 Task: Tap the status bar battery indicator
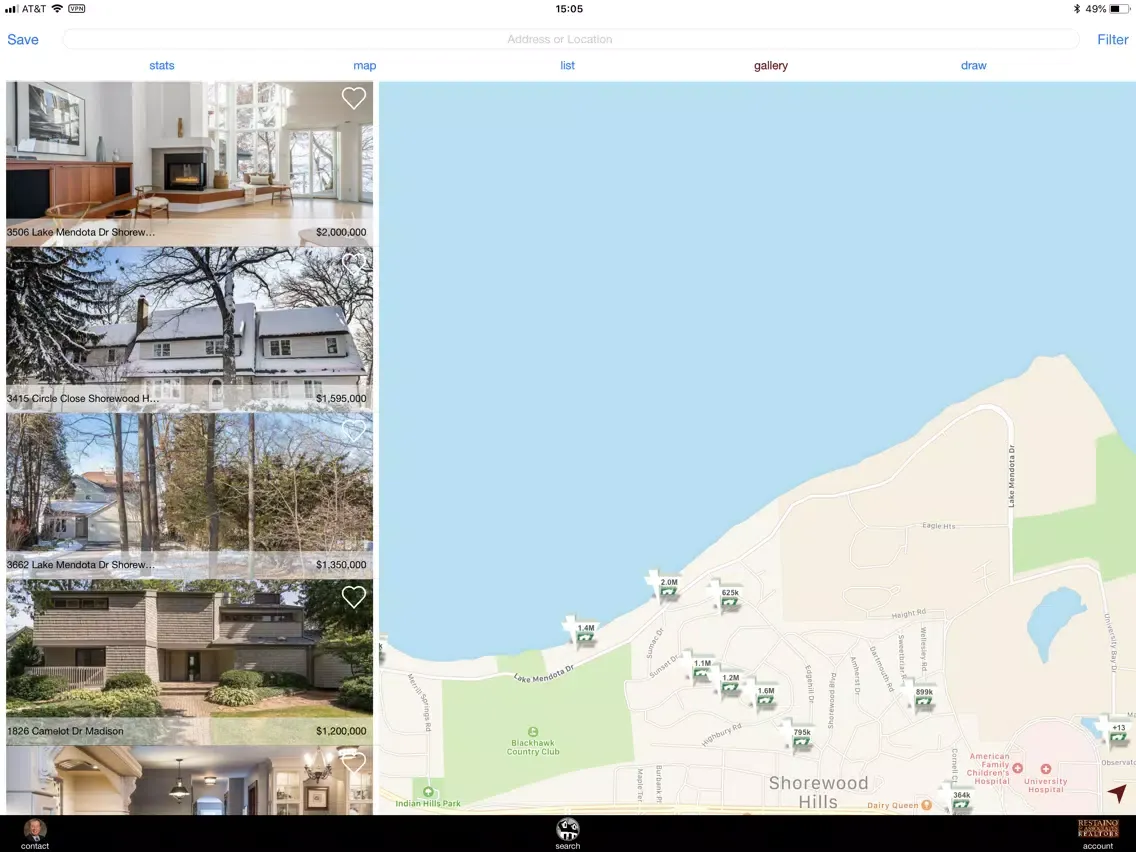(1119, 9)
